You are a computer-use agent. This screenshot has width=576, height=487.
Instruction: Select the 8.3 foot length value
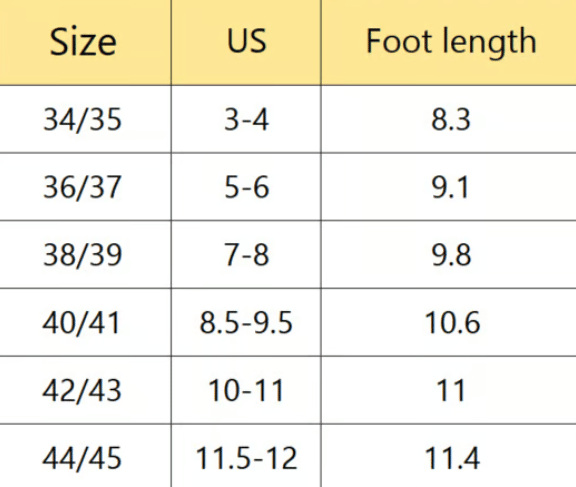coord(450,120)
